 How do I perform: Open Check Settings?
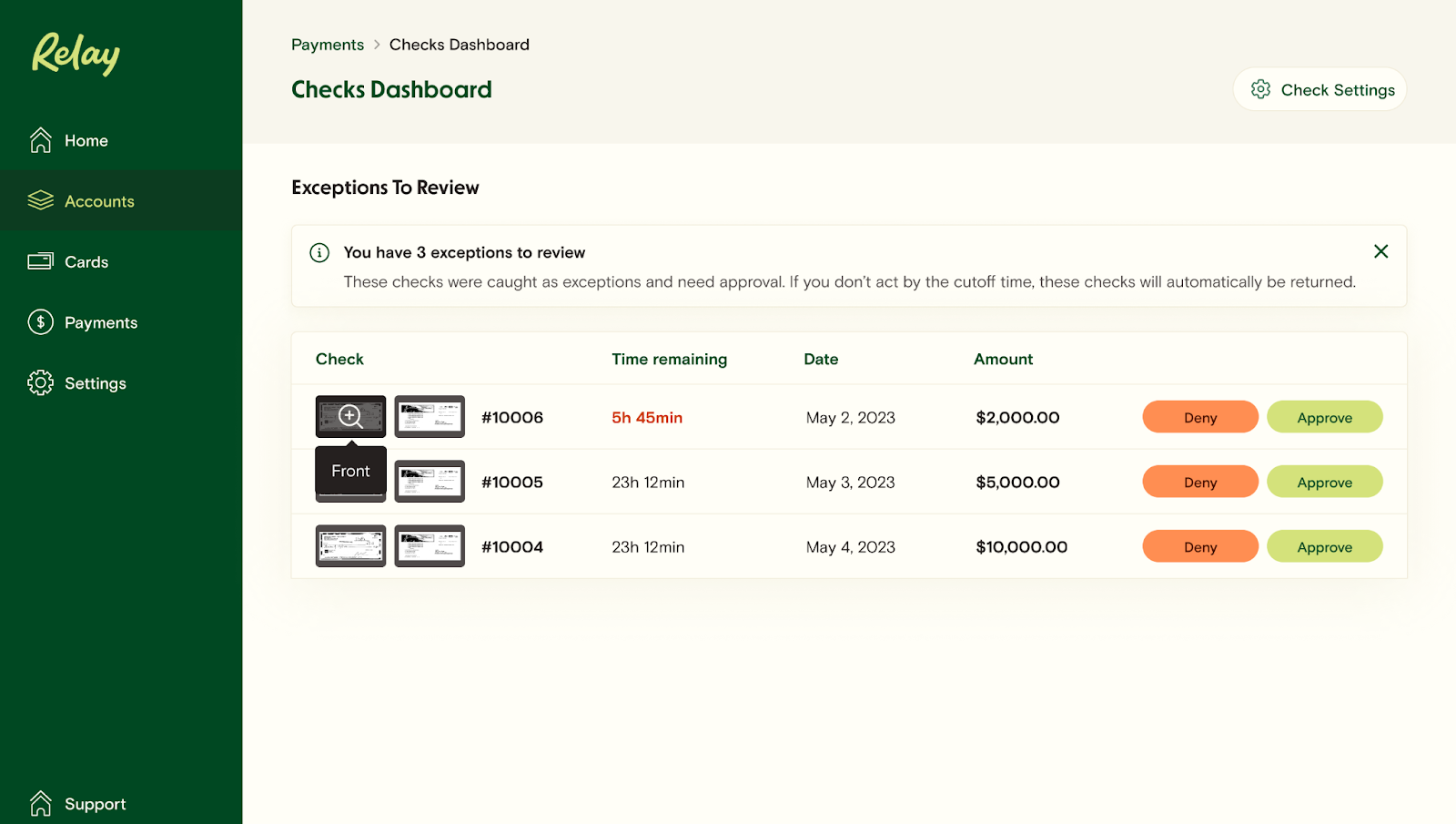coord(1319,89)
